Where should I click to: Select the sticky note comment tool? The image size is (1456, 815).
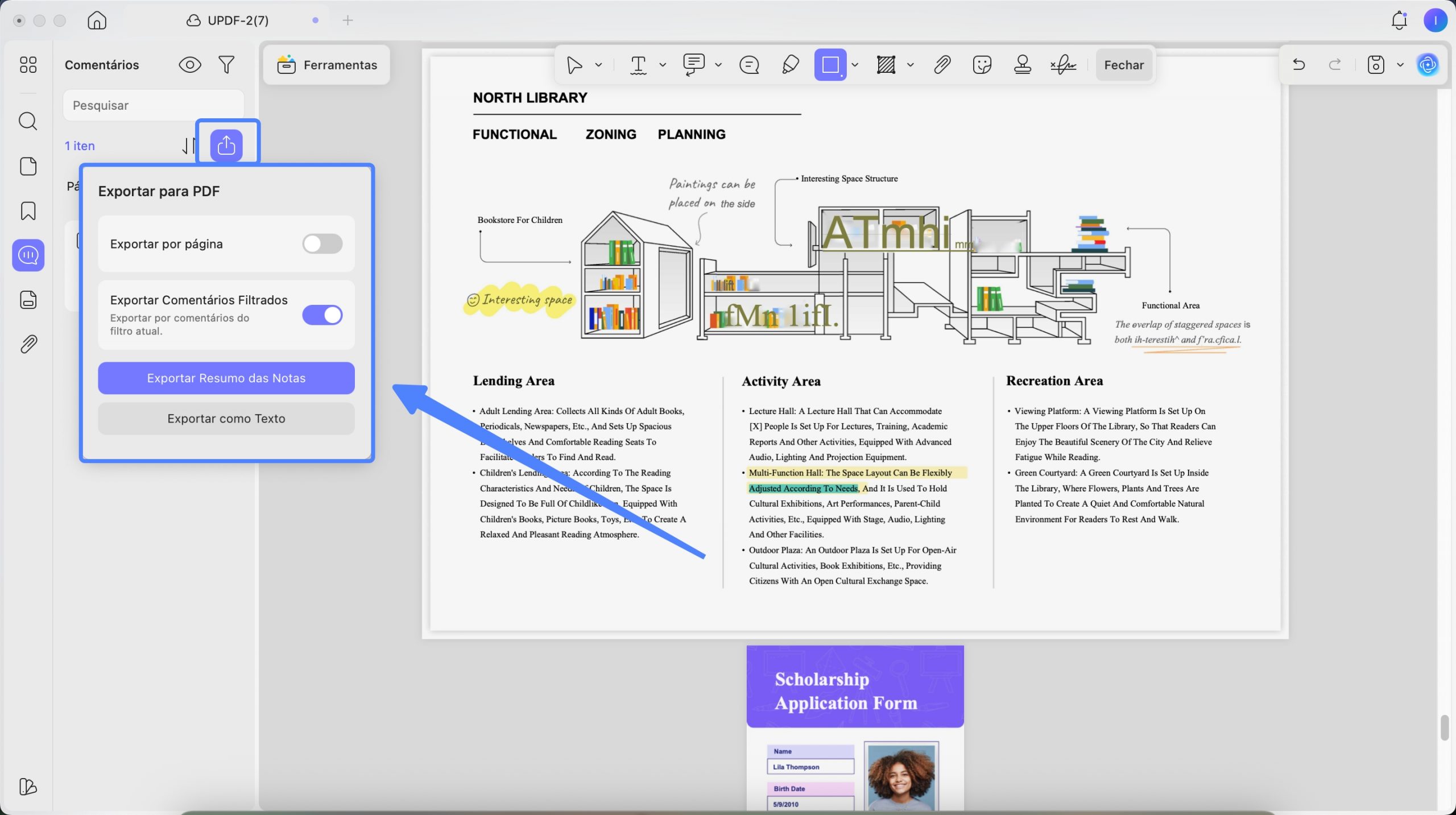click(749, 65)
